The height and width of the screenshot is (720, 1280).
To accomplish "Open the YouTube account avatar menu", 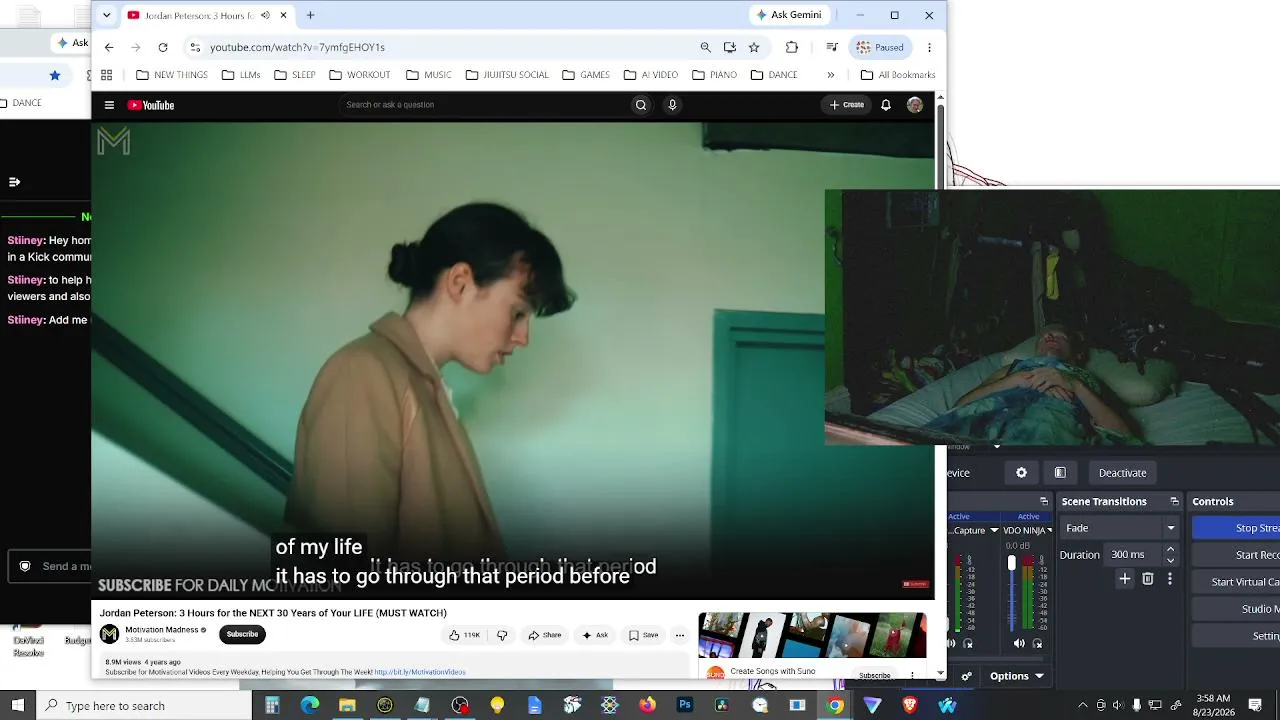I will click(x=915, y=105).
